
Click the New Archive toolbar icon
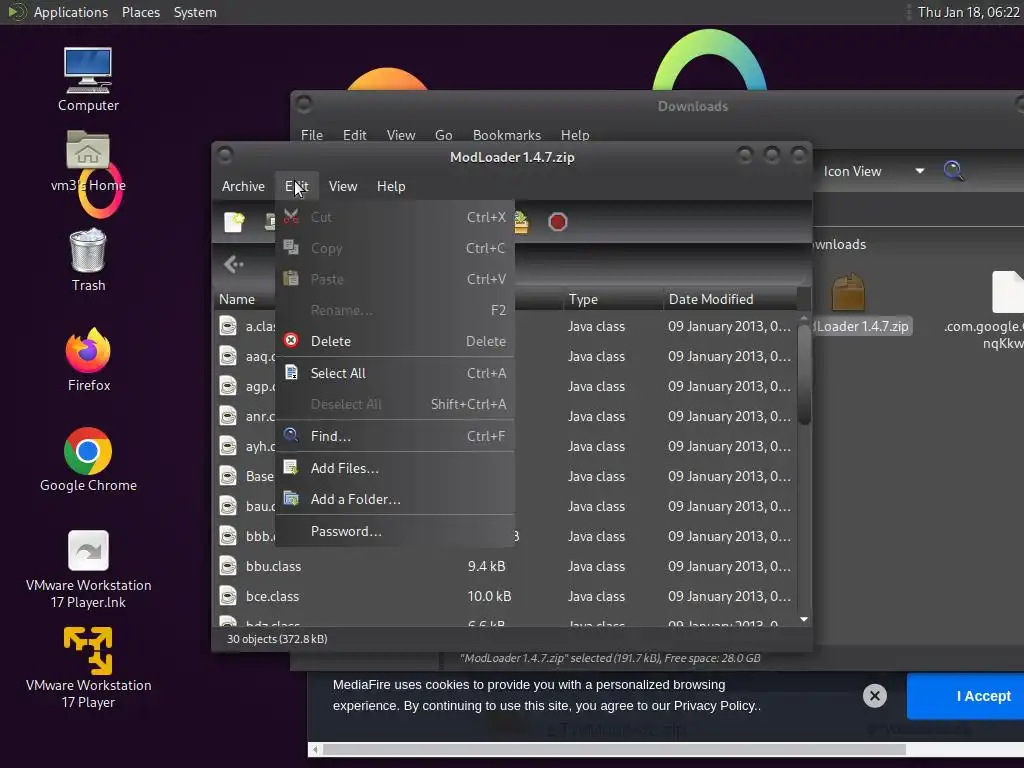pos(234,222)
